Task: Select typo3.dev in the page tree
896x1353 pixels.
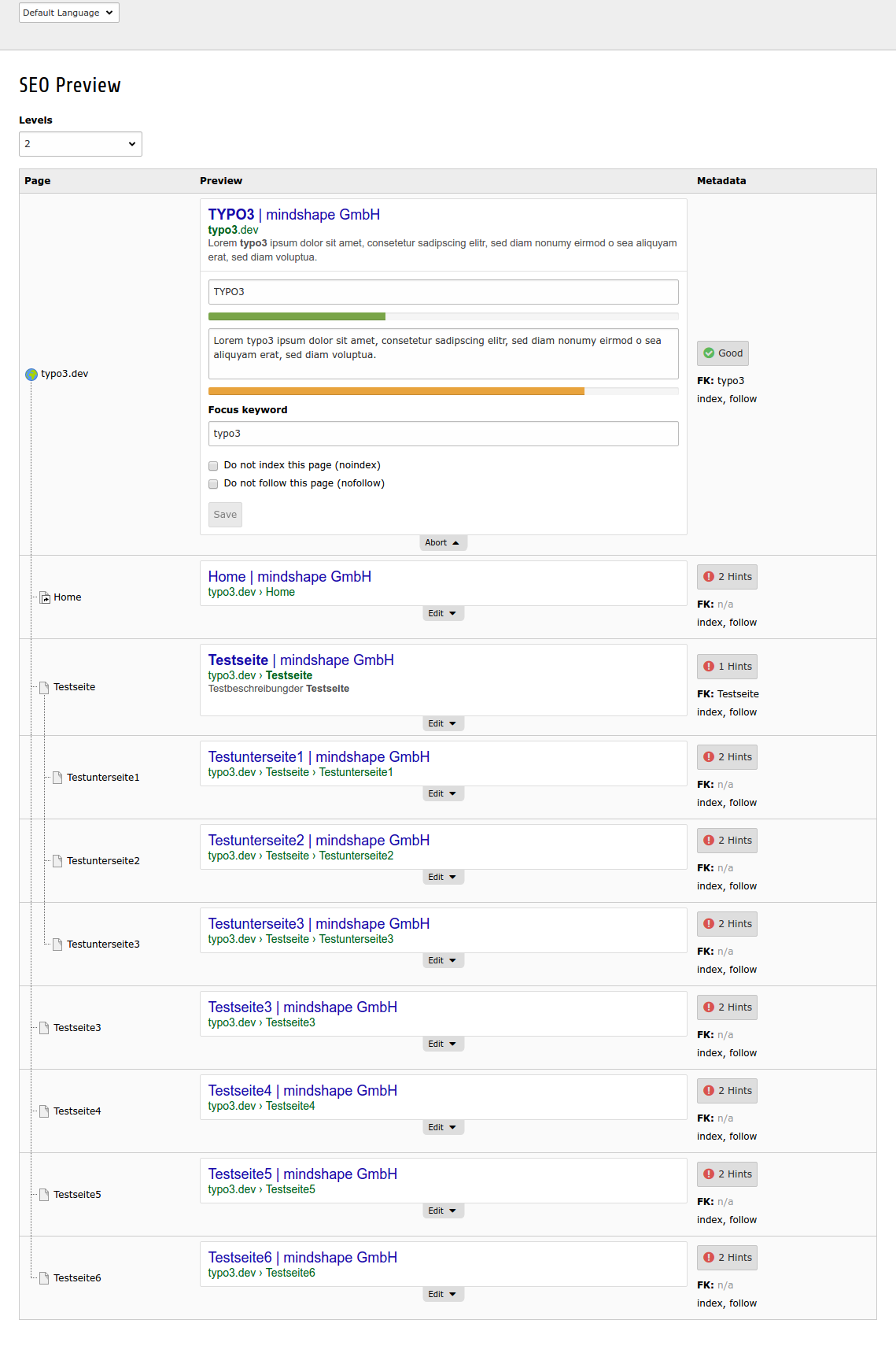Action: click(65, 375)
